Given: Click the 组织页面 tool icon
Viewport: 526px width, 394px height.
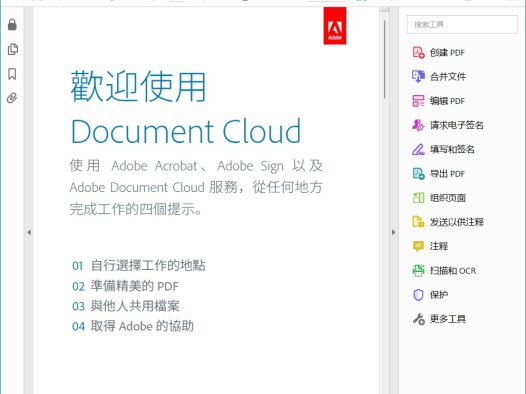Looking at the screenshot, I should point(418,198).
